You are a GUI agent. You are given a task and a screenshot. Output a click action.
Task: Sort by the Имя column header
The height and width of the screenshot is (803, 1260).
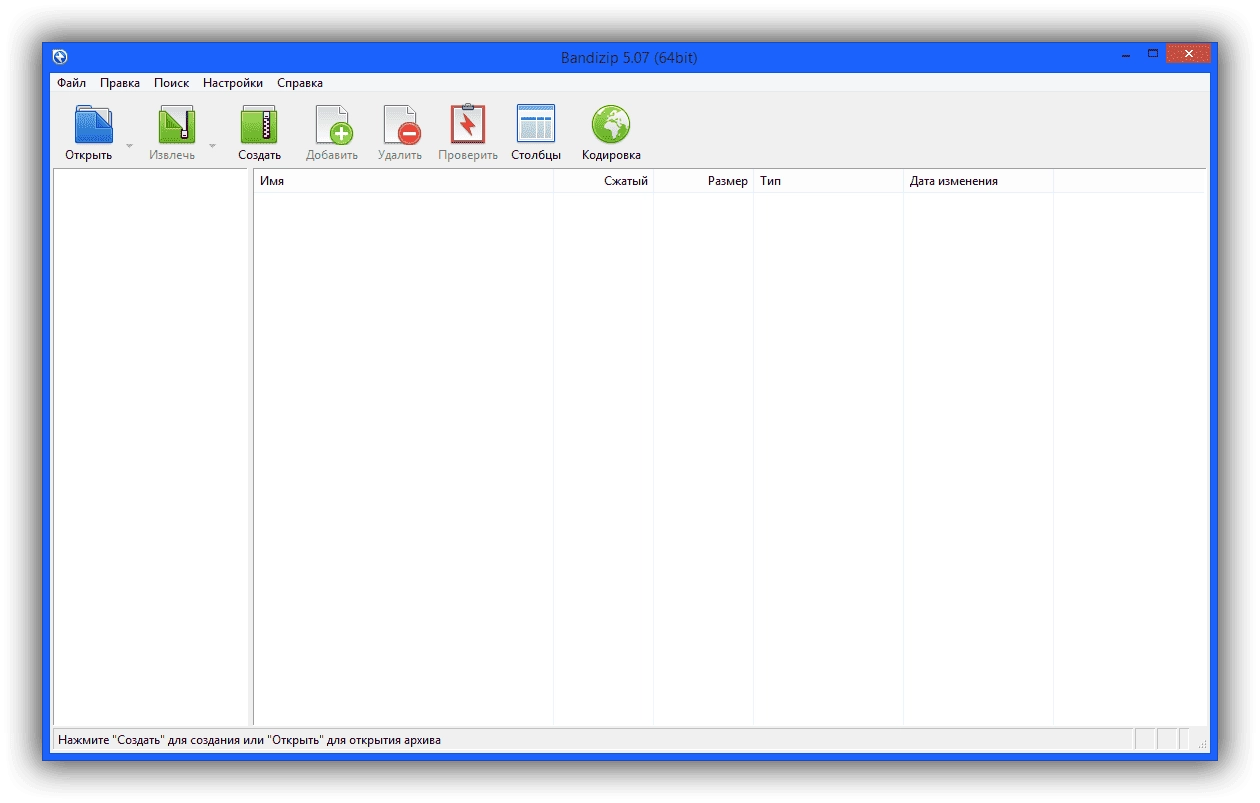pos(404,181)
